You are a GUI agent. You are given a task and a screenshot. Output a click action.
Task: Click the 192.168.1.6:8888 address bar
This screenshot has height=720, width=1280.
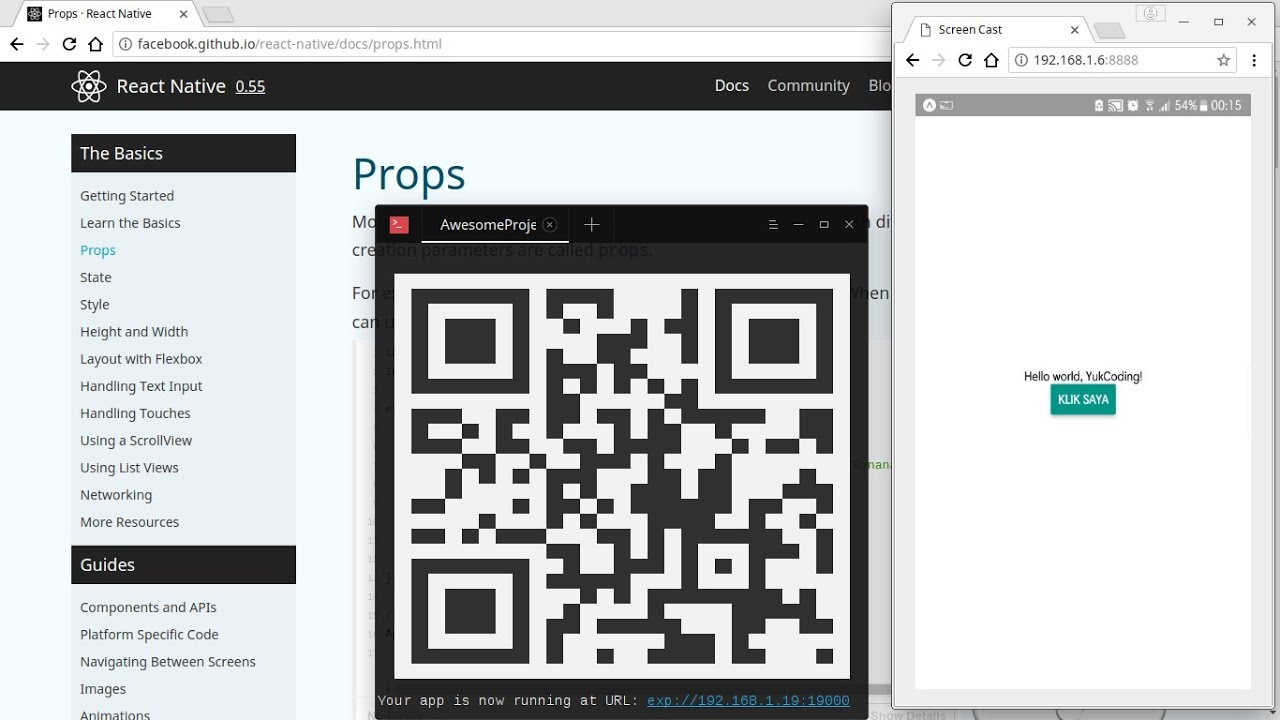(1122, 60)
